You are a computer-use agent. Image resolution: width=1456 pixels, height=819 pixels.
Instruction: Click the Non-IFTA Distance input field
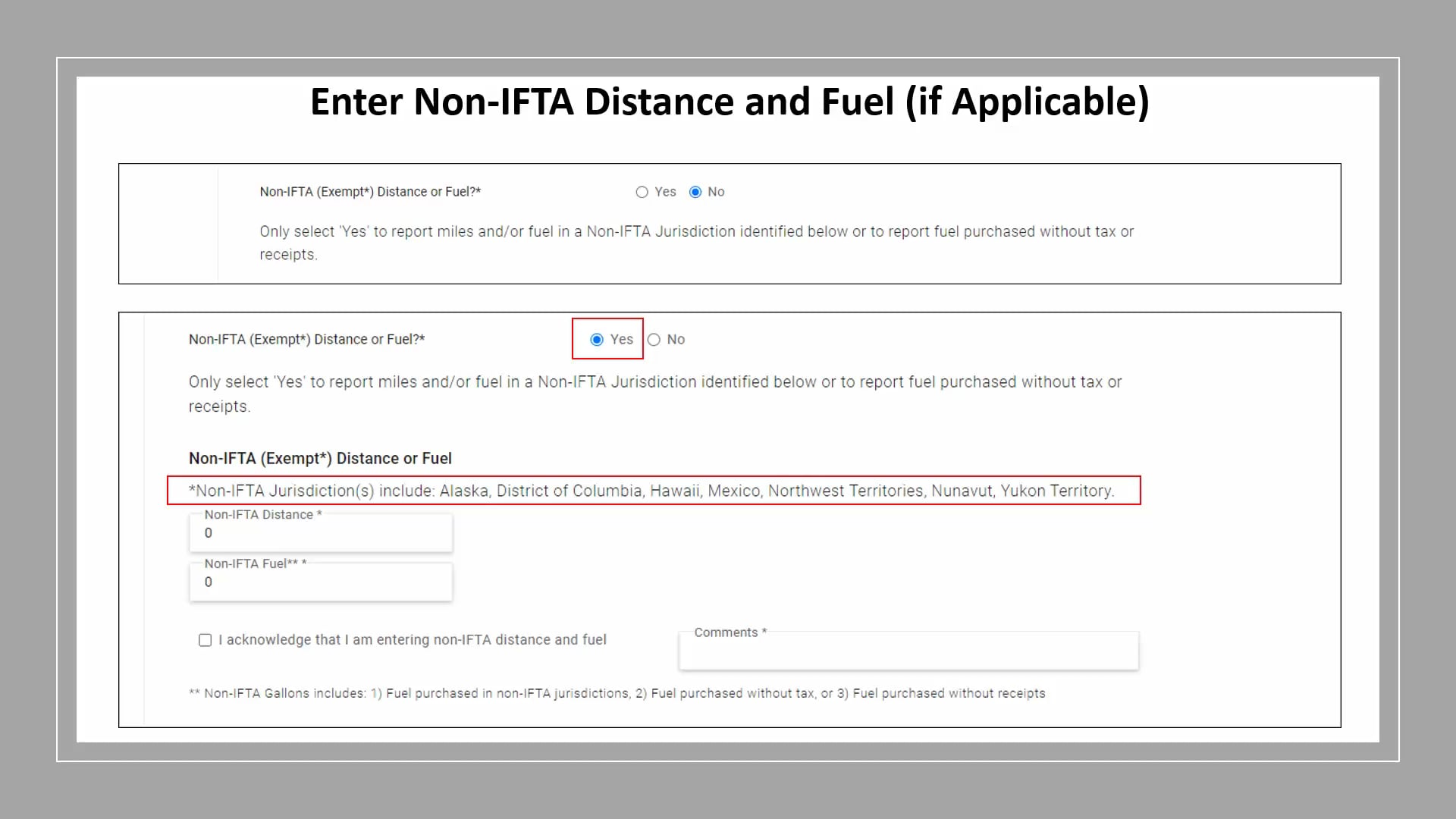click(x=320, y=533)
